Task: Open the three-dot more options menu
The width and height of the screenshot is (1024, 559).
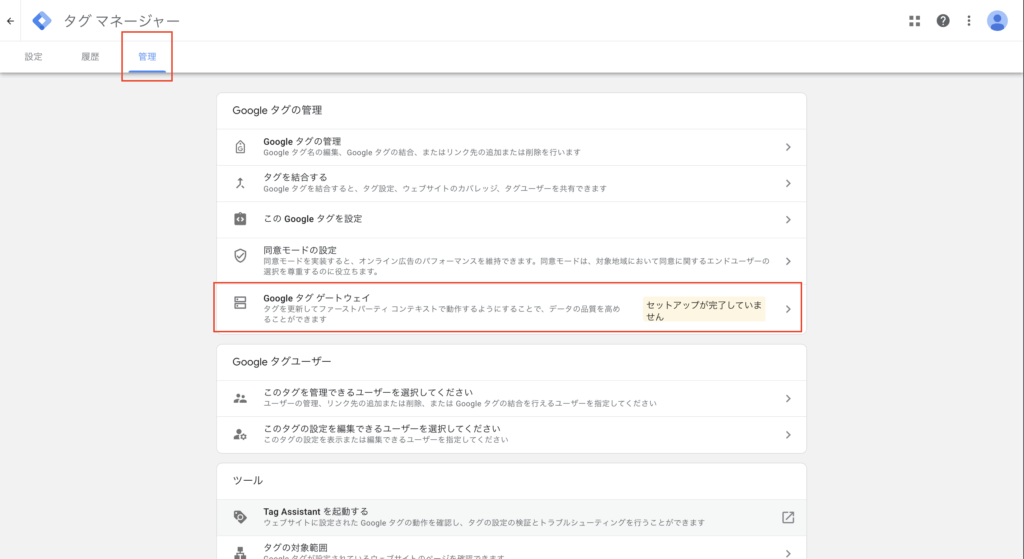Action: [x=969, y=21]
